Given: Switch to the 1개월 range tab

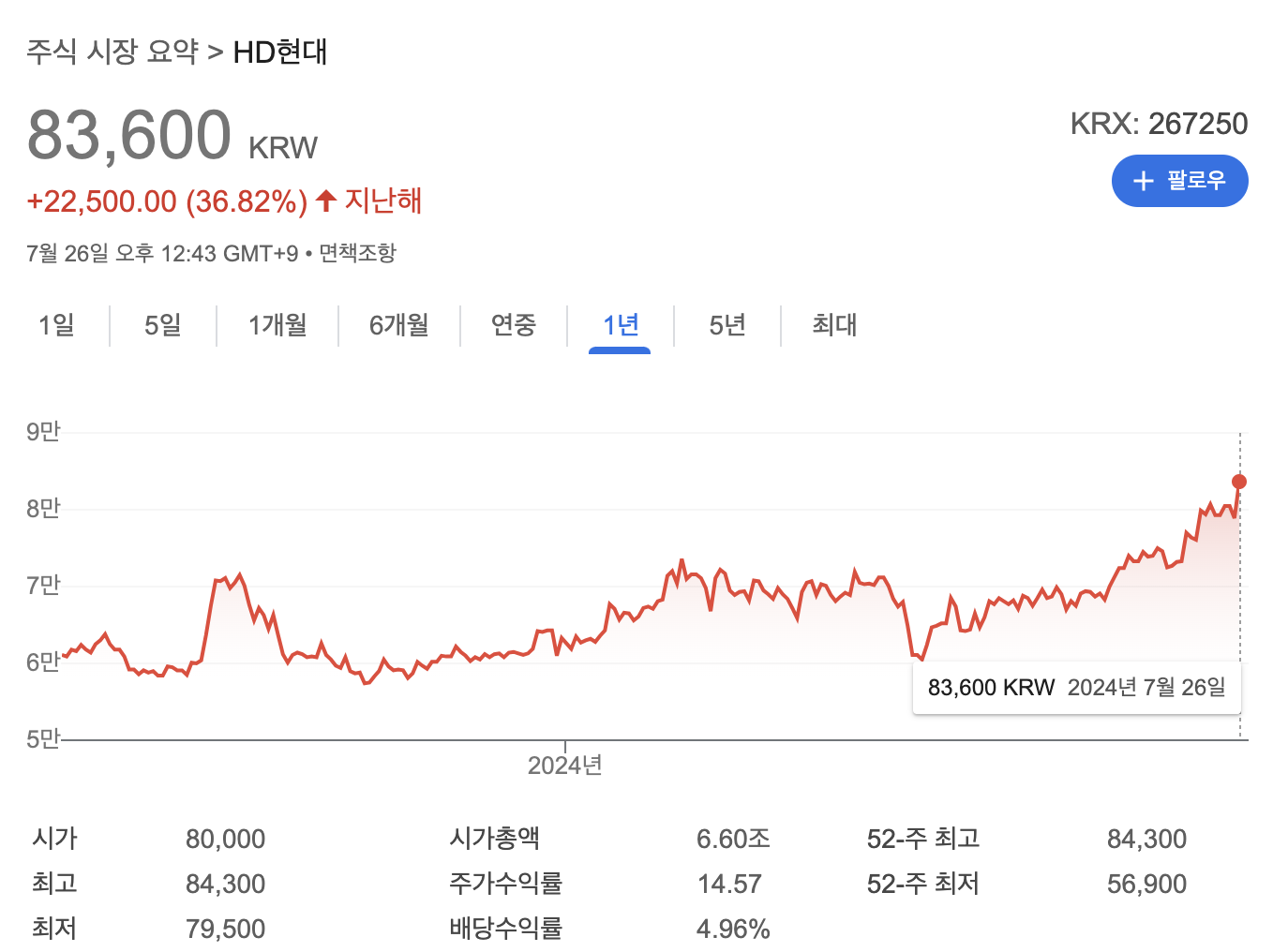Looking at the screenshot, I should pos(277,325).
